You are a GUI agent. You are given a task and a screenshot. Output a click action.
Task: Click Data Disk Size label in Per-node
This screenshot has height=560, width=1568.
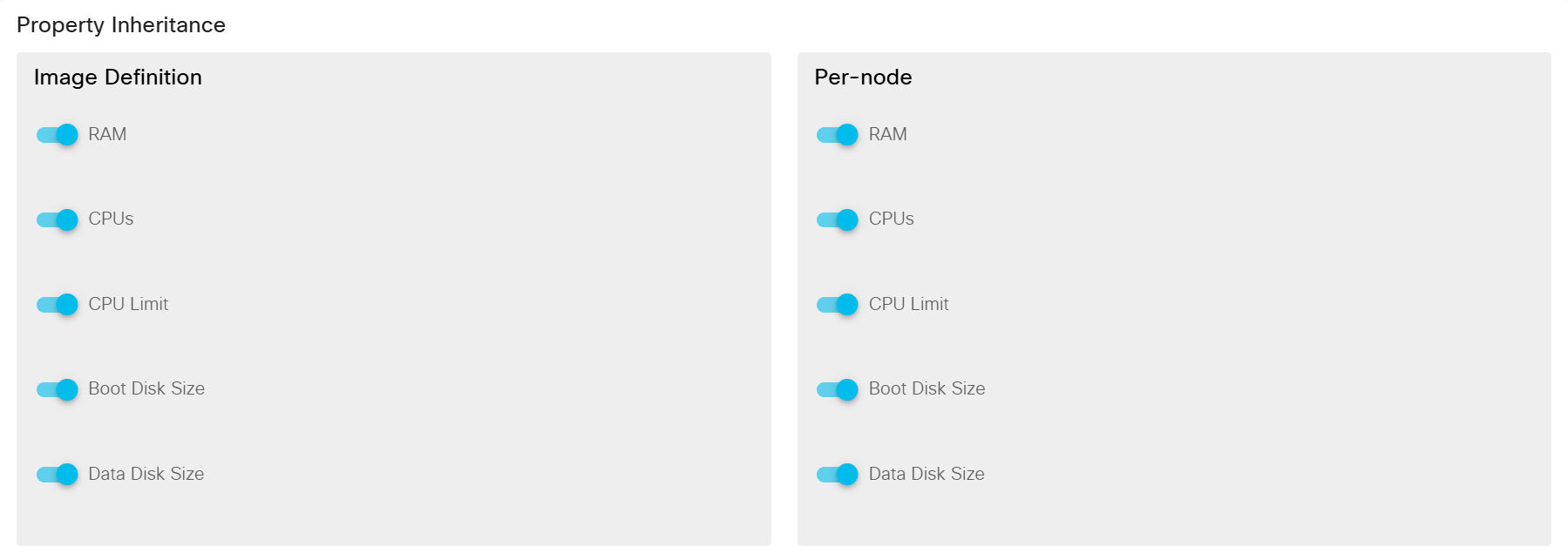coord(927,474)
